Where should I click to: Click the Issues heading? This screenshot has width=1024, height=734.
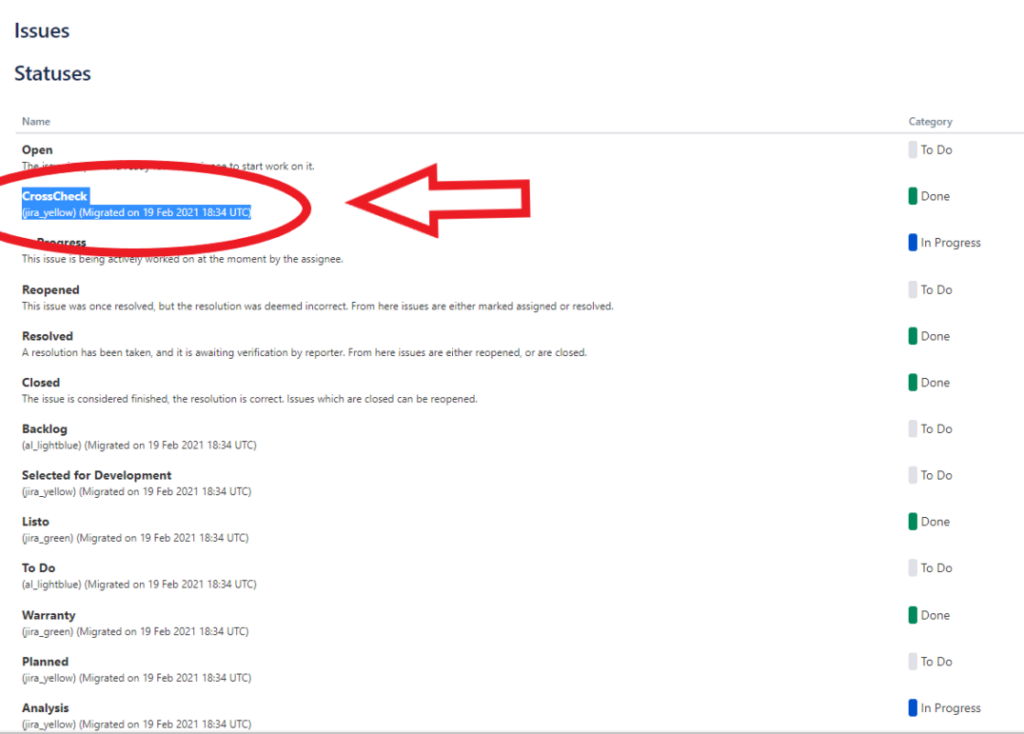click(x=41, y=30)
